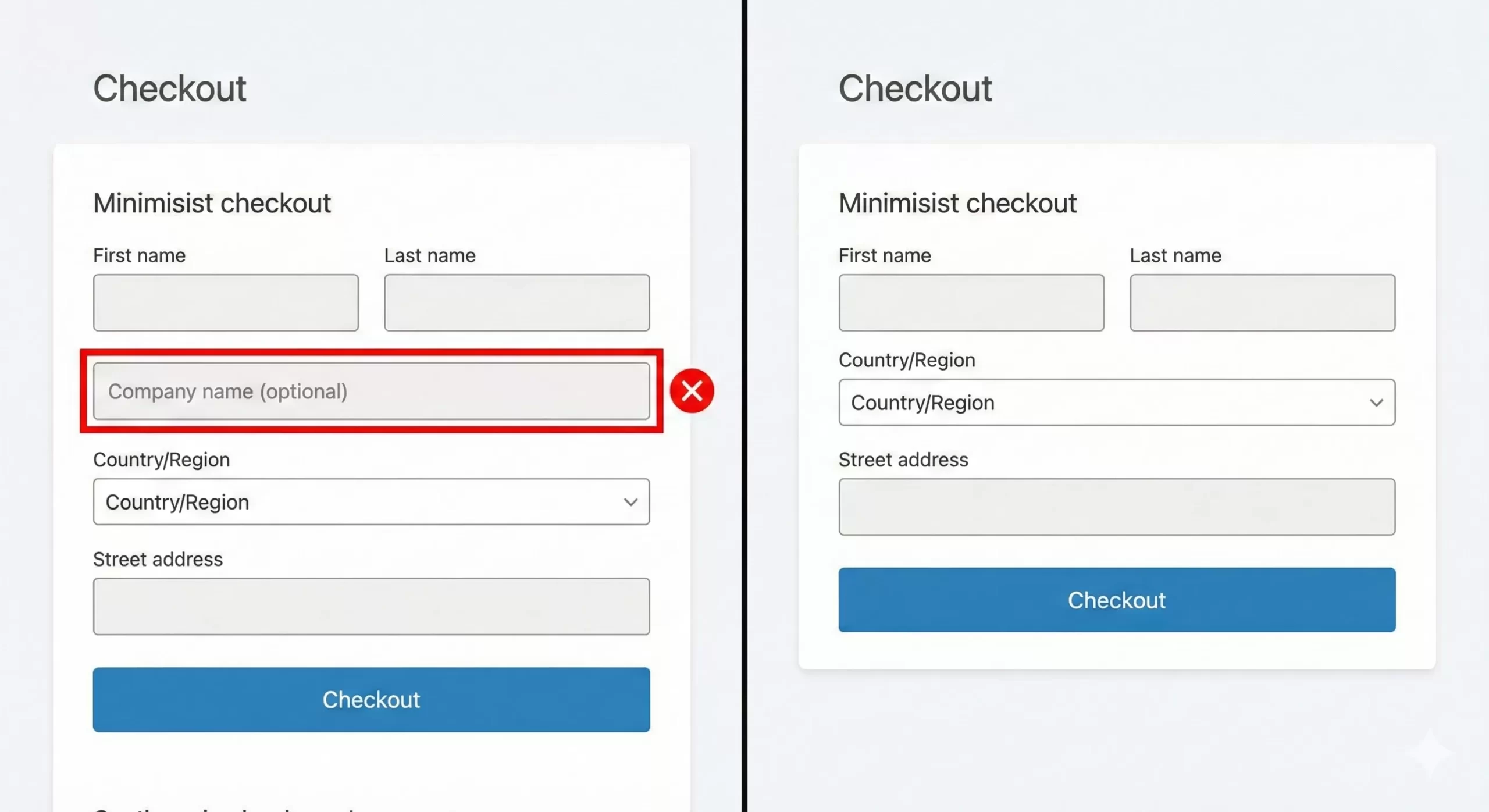Click the red X icon beside Company name
Image resolution: width=1489 pixels, height=812 pixels.
pos(692,391)
